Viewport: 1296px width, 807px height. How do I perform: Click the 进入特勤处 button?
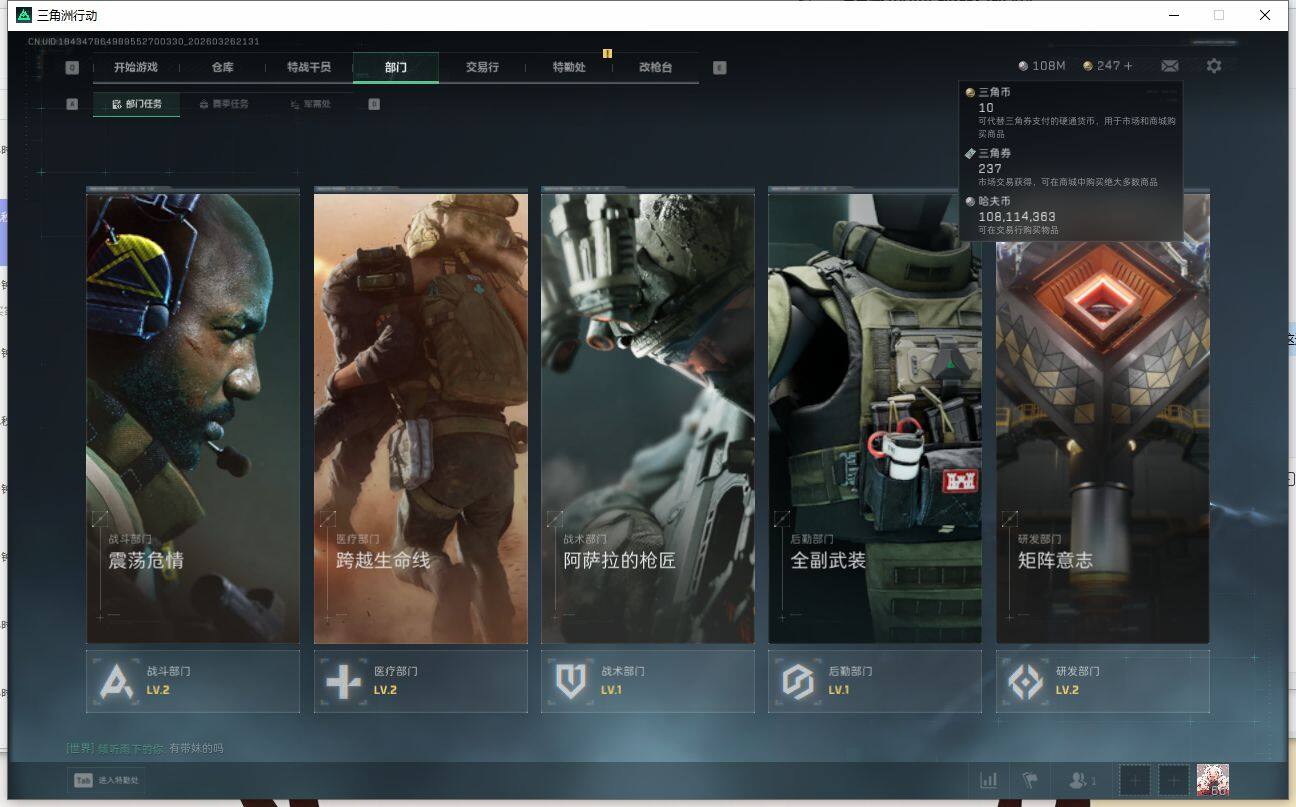[x=108, y=780]
